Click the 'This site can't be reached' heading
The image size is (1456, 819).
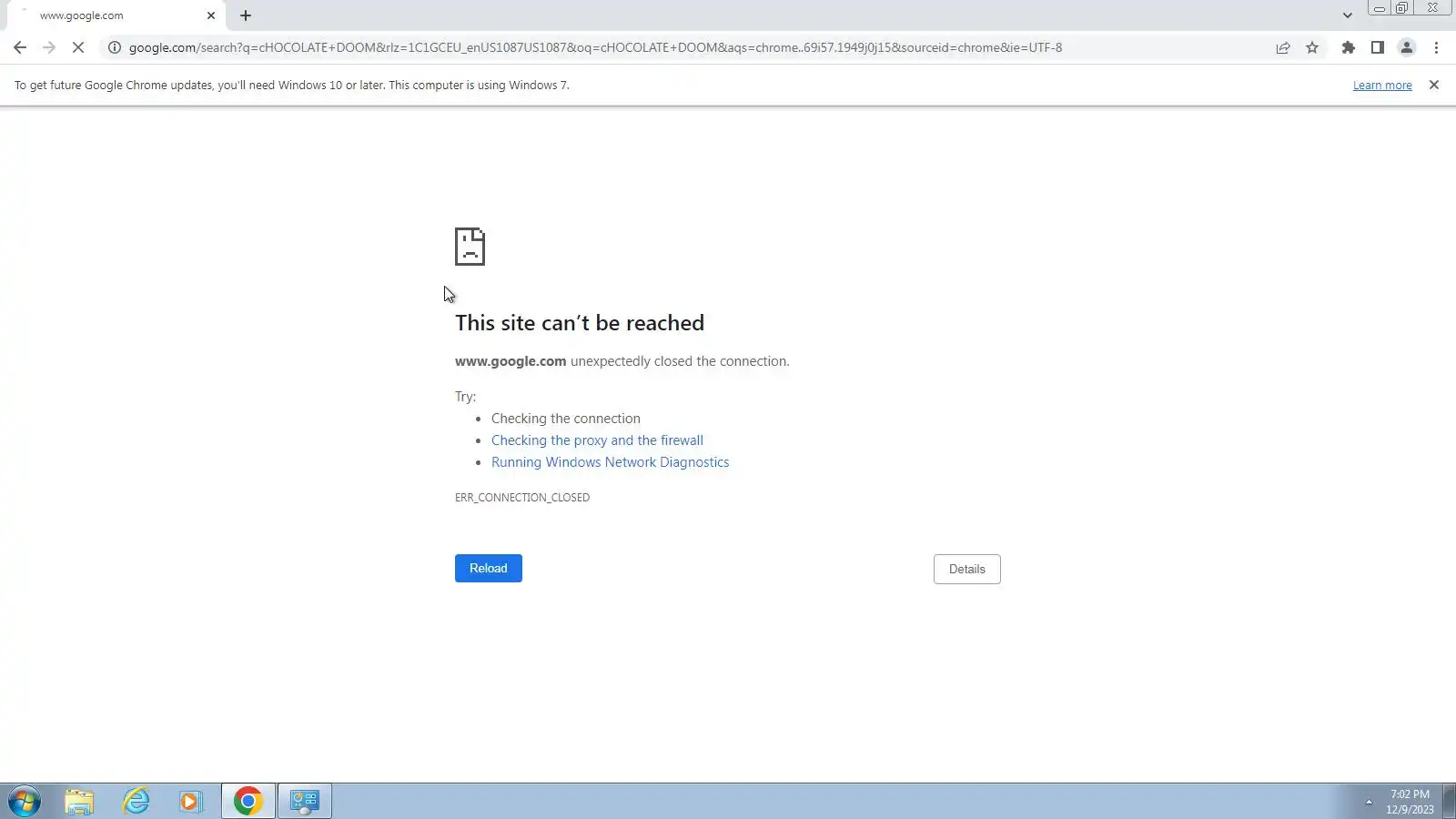pyautogui.click(x=580, y=323)
